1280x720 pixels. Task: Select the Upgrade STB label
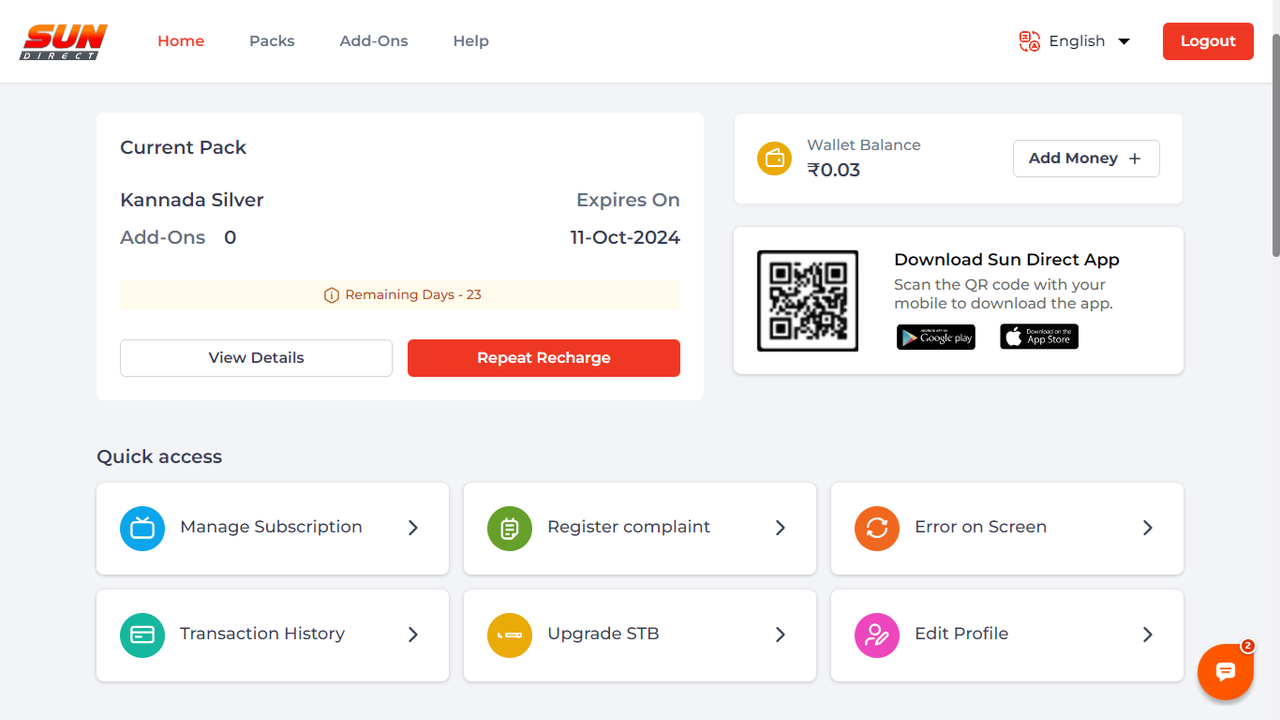pos(603,634)
